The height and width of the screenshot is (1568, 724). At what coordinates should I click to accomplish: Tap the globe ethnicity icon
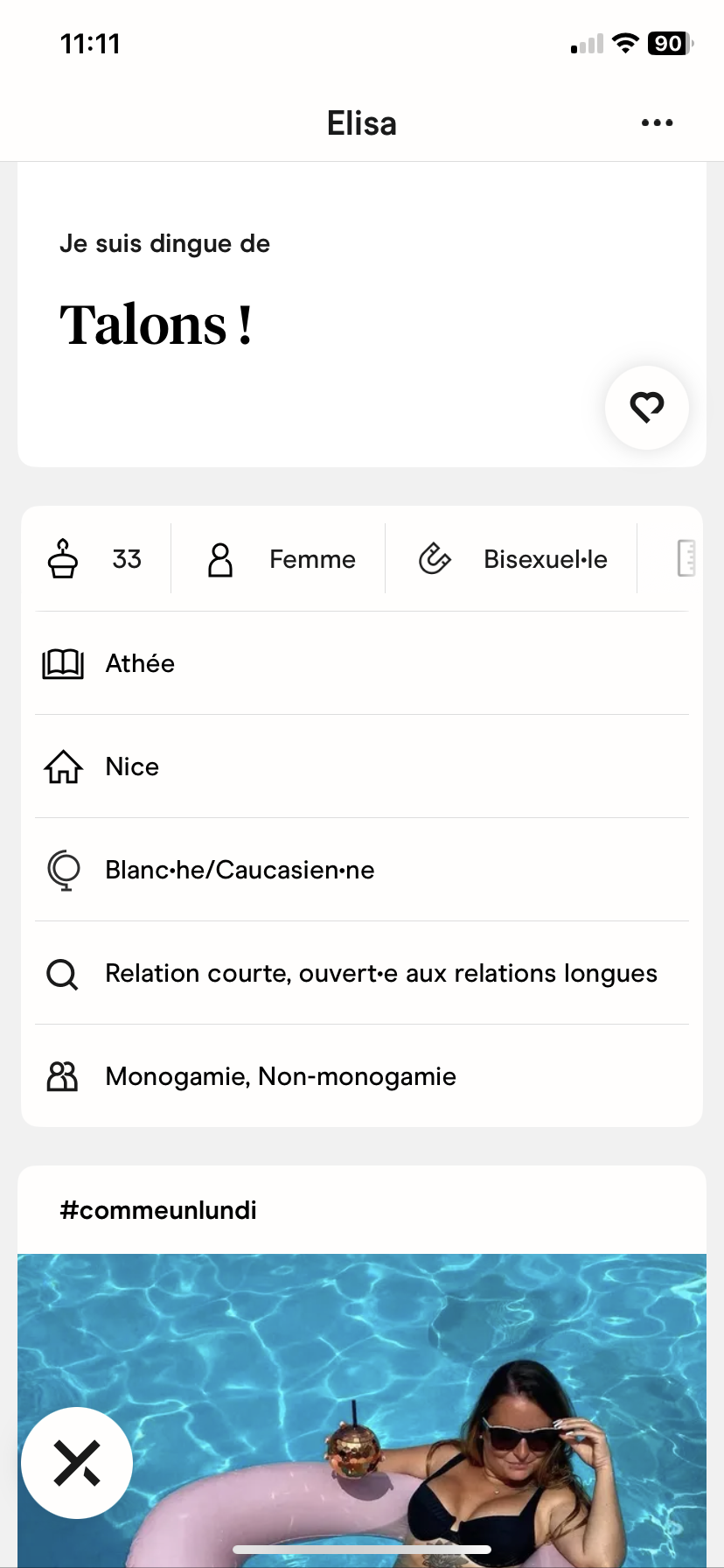pos(63,871)
